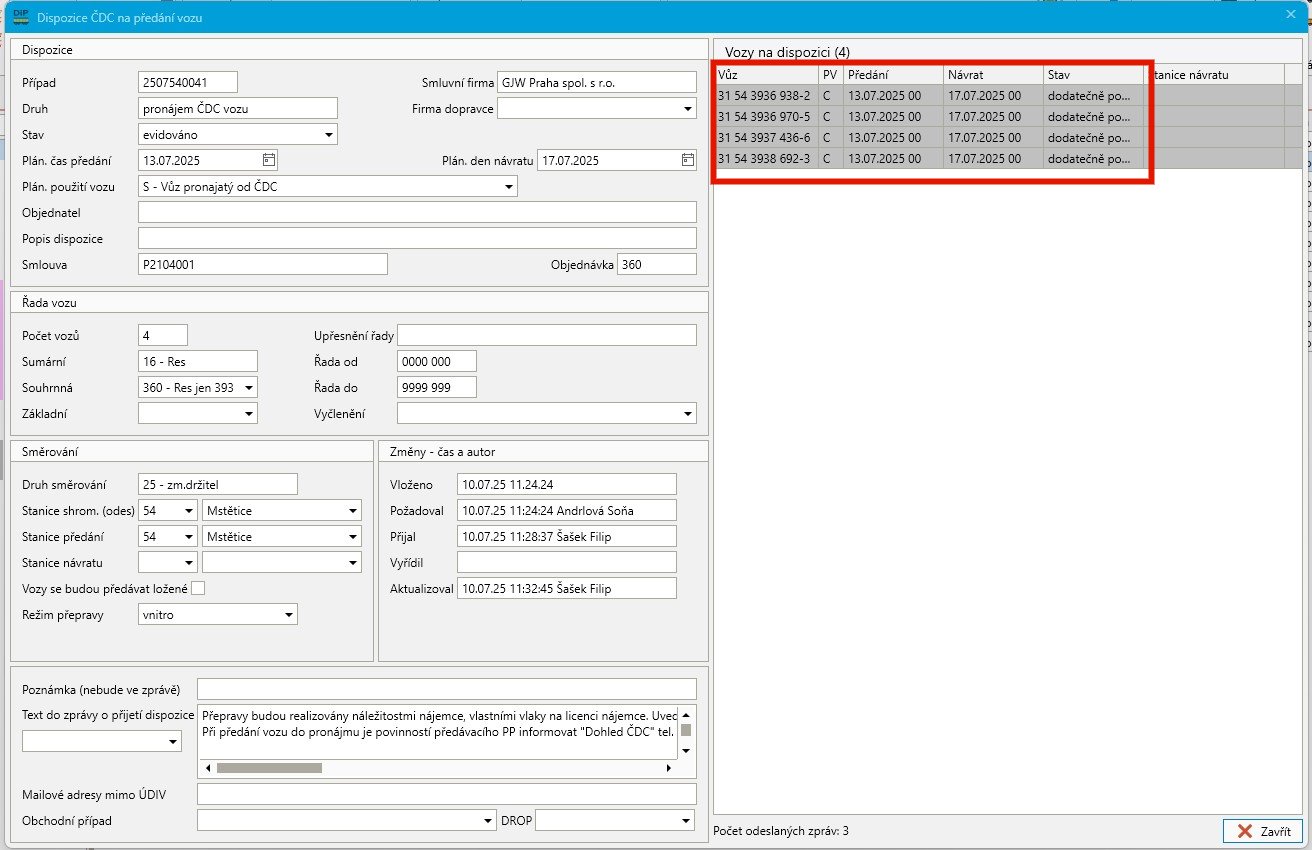Image resolution: width=1312 pixels, height=850 pixels.
Task: Select wagon row 31 54 3936 938-2
Action: pos(765,96)
